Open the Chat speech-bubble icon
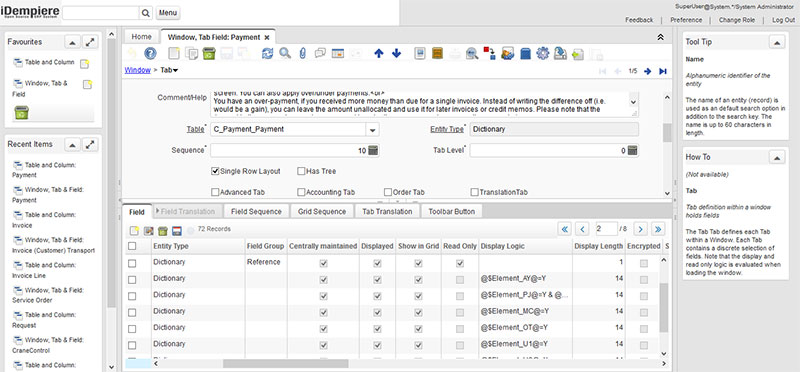The width and height of the screenshot is (800, 372). pos(320,53)
